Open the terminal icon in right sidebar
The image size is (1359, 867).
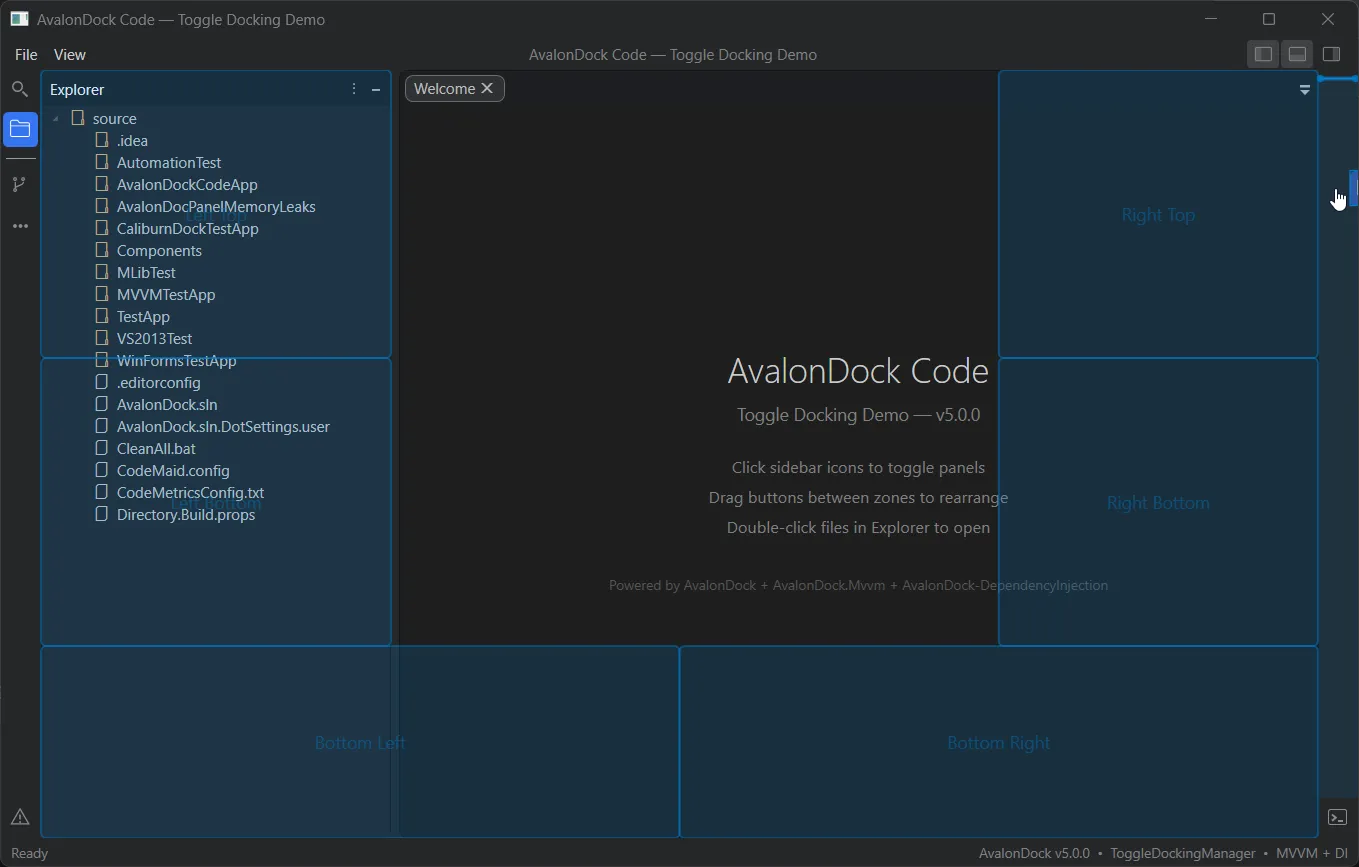coord(1337,817)
